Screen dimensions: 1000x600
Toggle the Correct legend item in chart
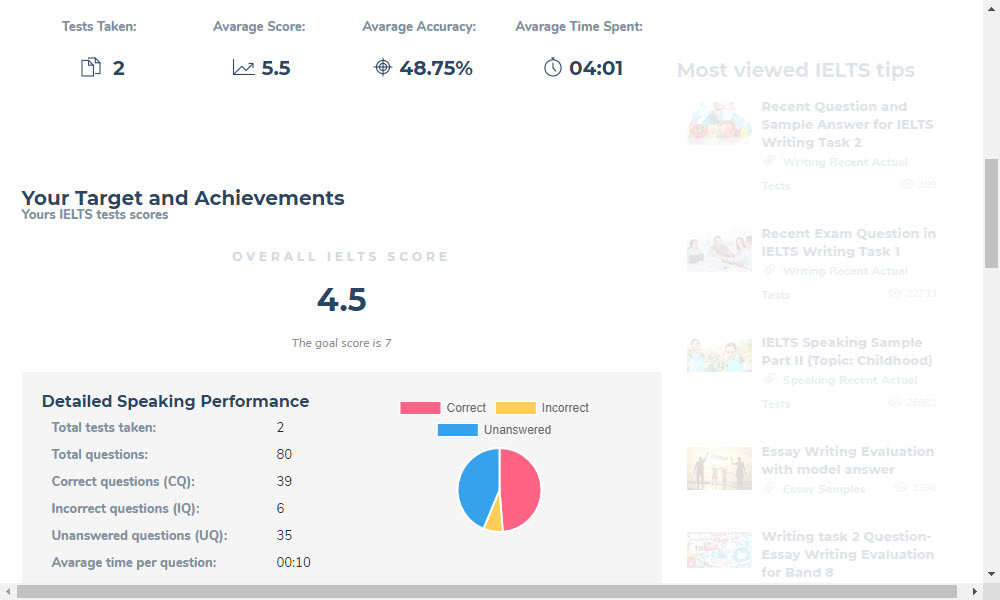pos(443,408)
